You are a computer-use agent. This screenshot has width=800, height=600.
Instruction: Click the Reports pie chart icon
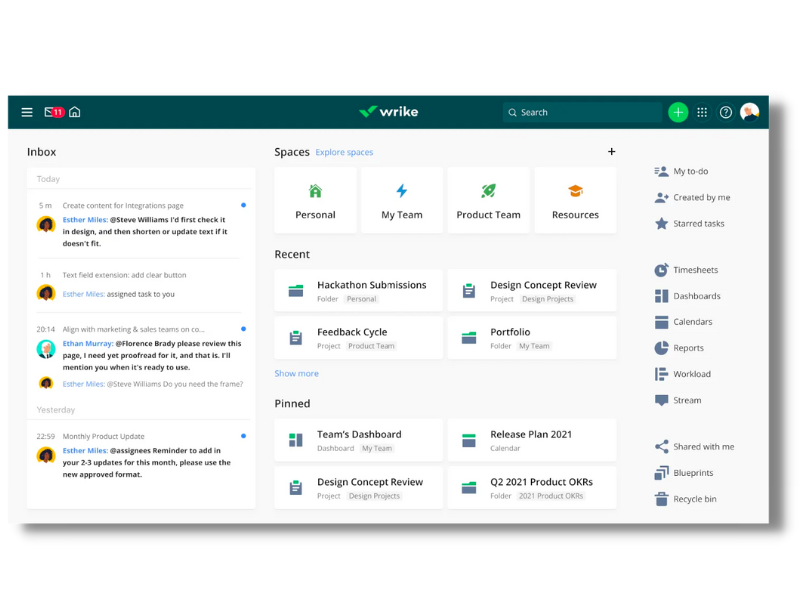pos(661,348)
